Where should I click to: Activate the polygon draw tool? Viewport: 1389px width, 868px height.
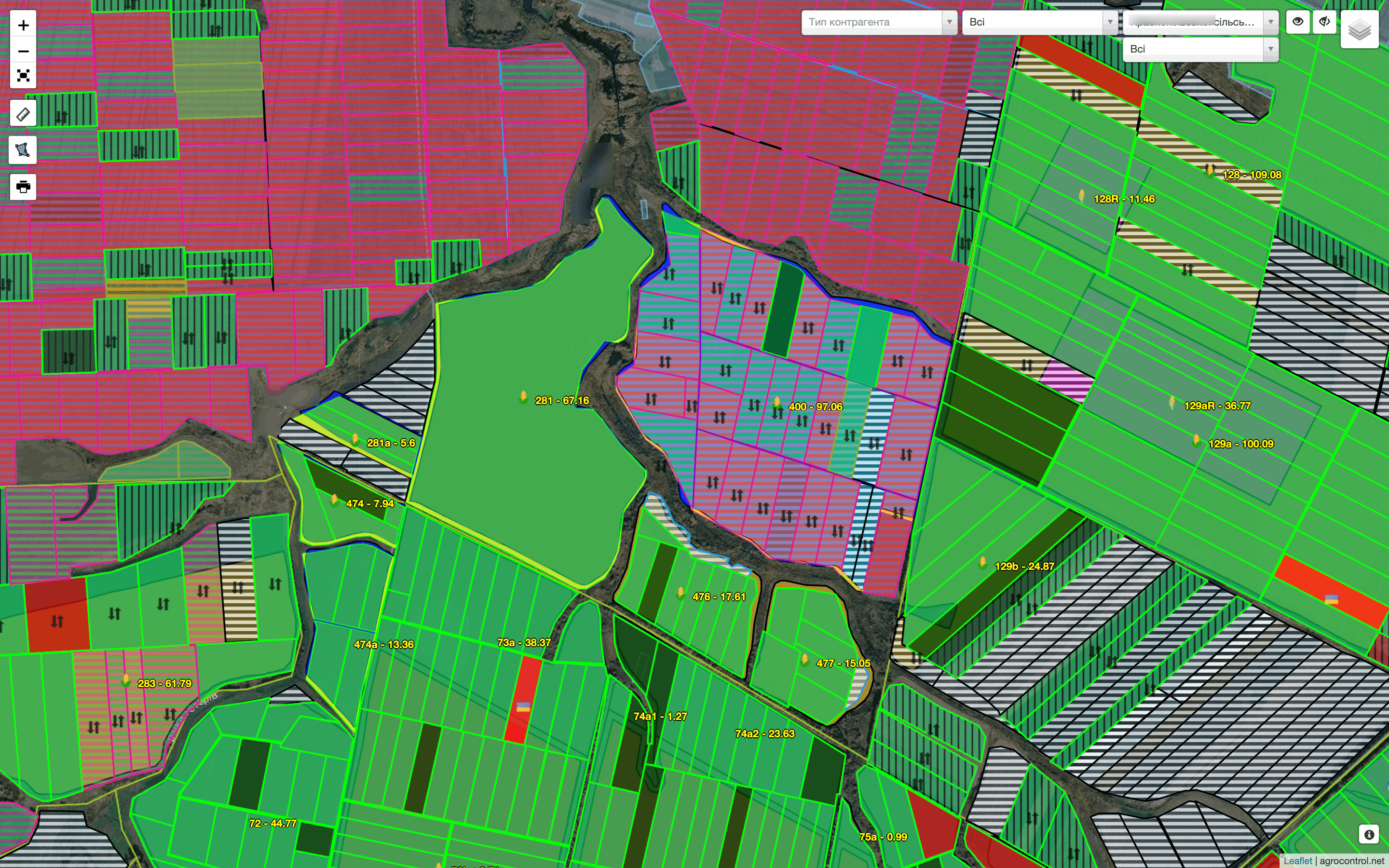pos(24,150)
